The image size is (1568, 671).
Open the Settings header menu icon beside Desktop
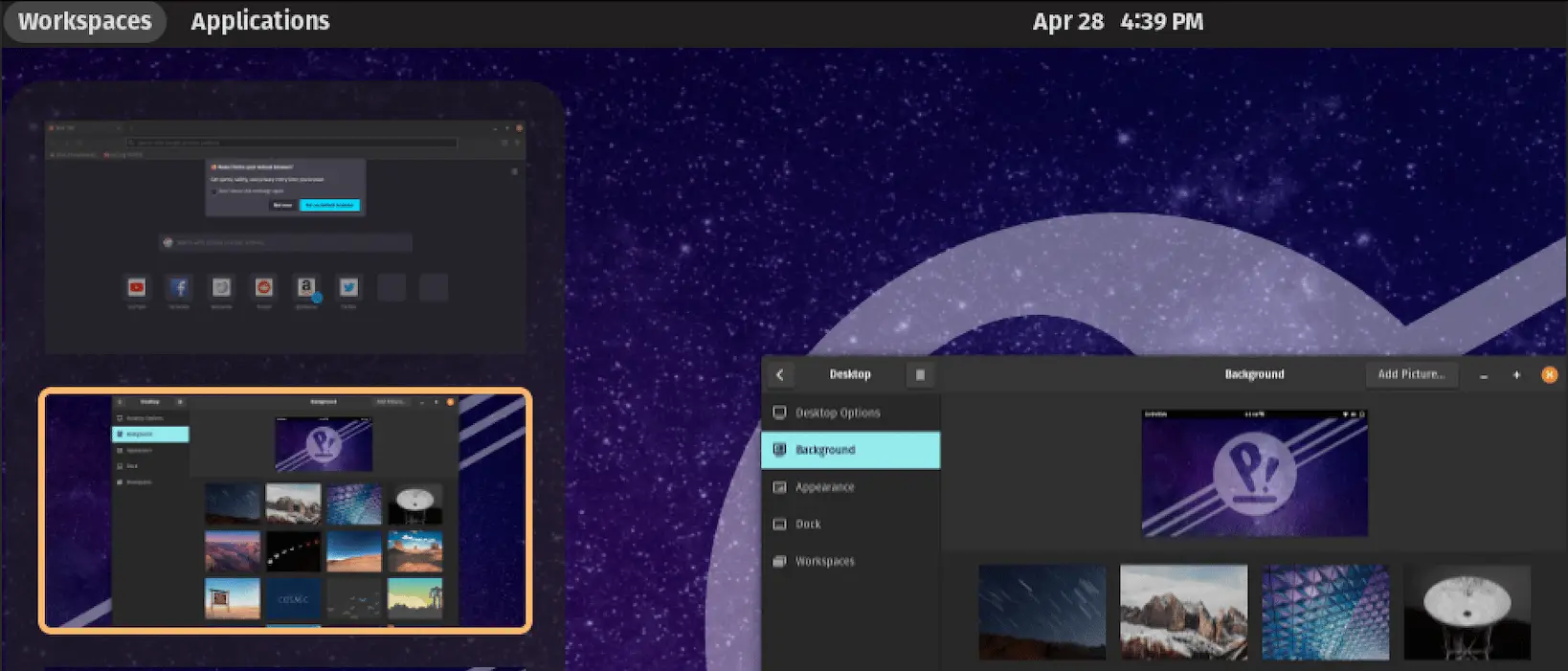coord(920,375)
